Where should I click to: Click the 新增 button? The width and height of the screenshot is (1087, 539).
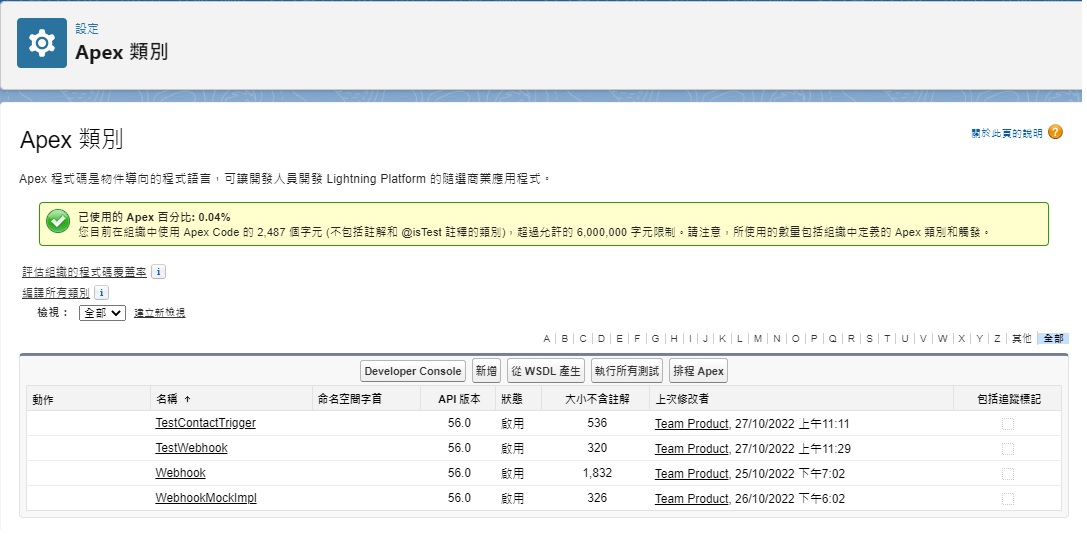coord(487,371)
